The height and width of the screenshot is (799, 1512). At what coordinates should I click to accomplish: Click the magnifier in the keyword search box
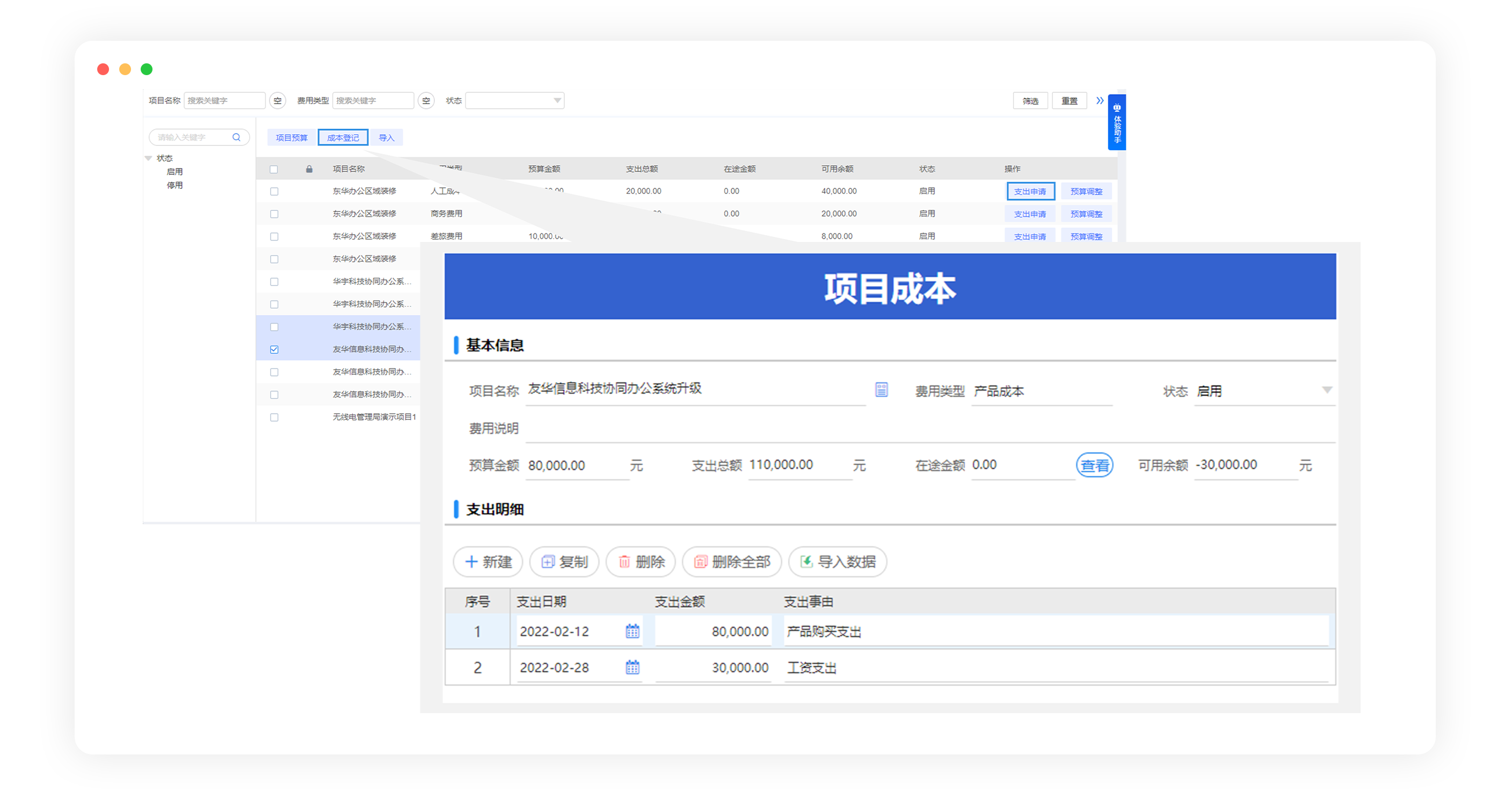[237, 137]
